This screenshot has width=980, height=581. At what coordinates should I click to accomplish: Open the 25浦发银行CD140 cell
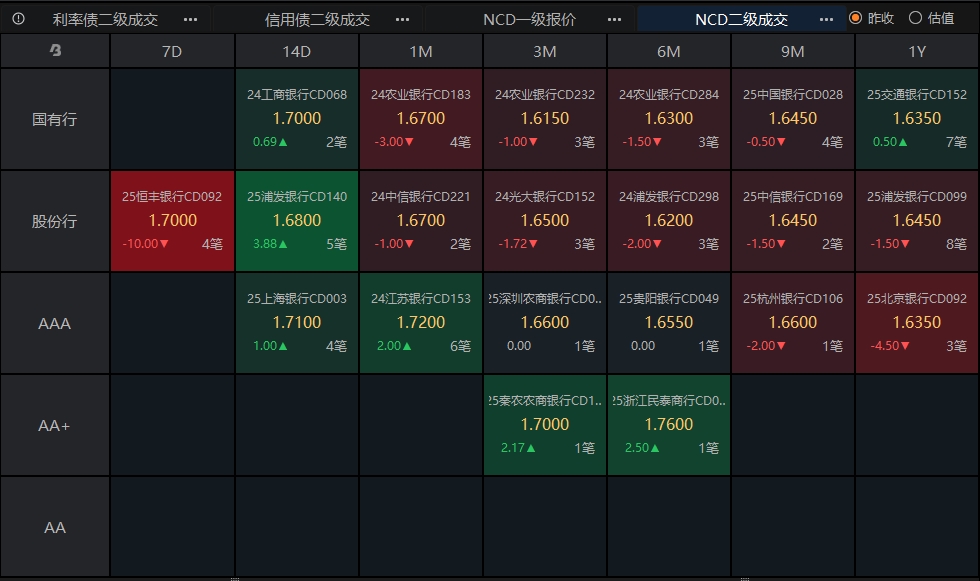296,221
